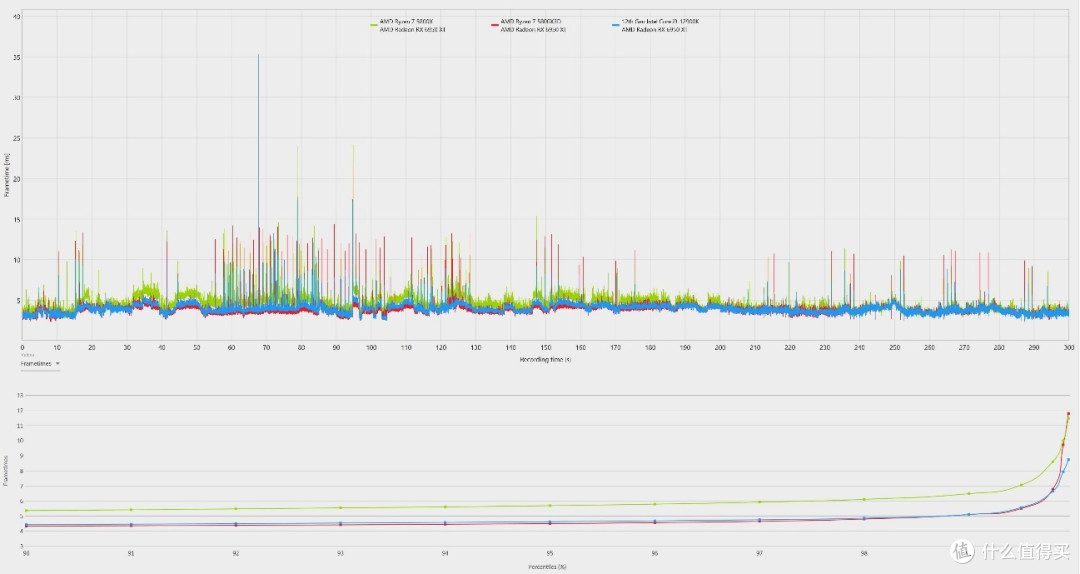
Task: Open the Frametimes metric dropdown
Action: coord(40,364)
